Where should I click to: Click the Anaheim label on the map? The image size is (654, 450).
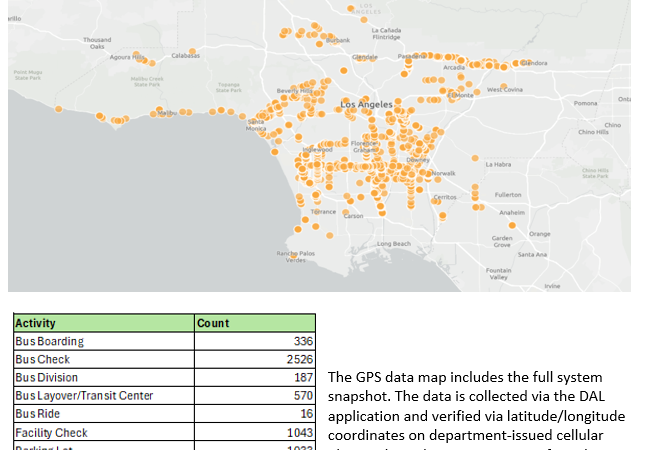click(x=511, y=212)
